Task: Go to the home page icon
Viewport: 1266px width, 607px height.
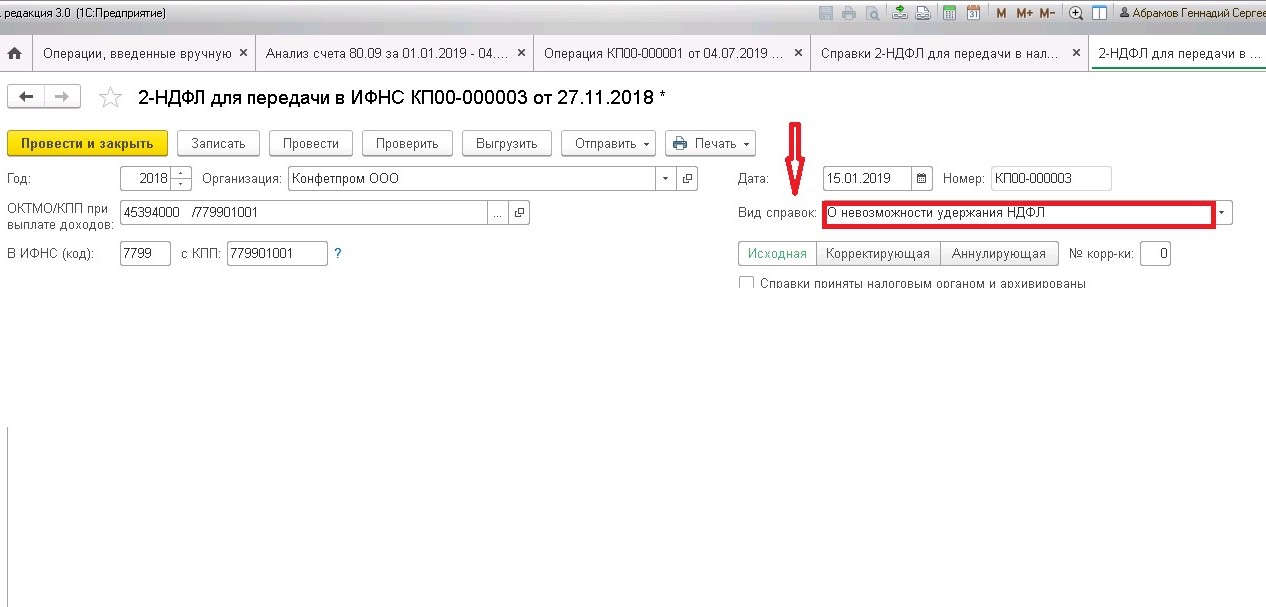Action: [15, 53]
